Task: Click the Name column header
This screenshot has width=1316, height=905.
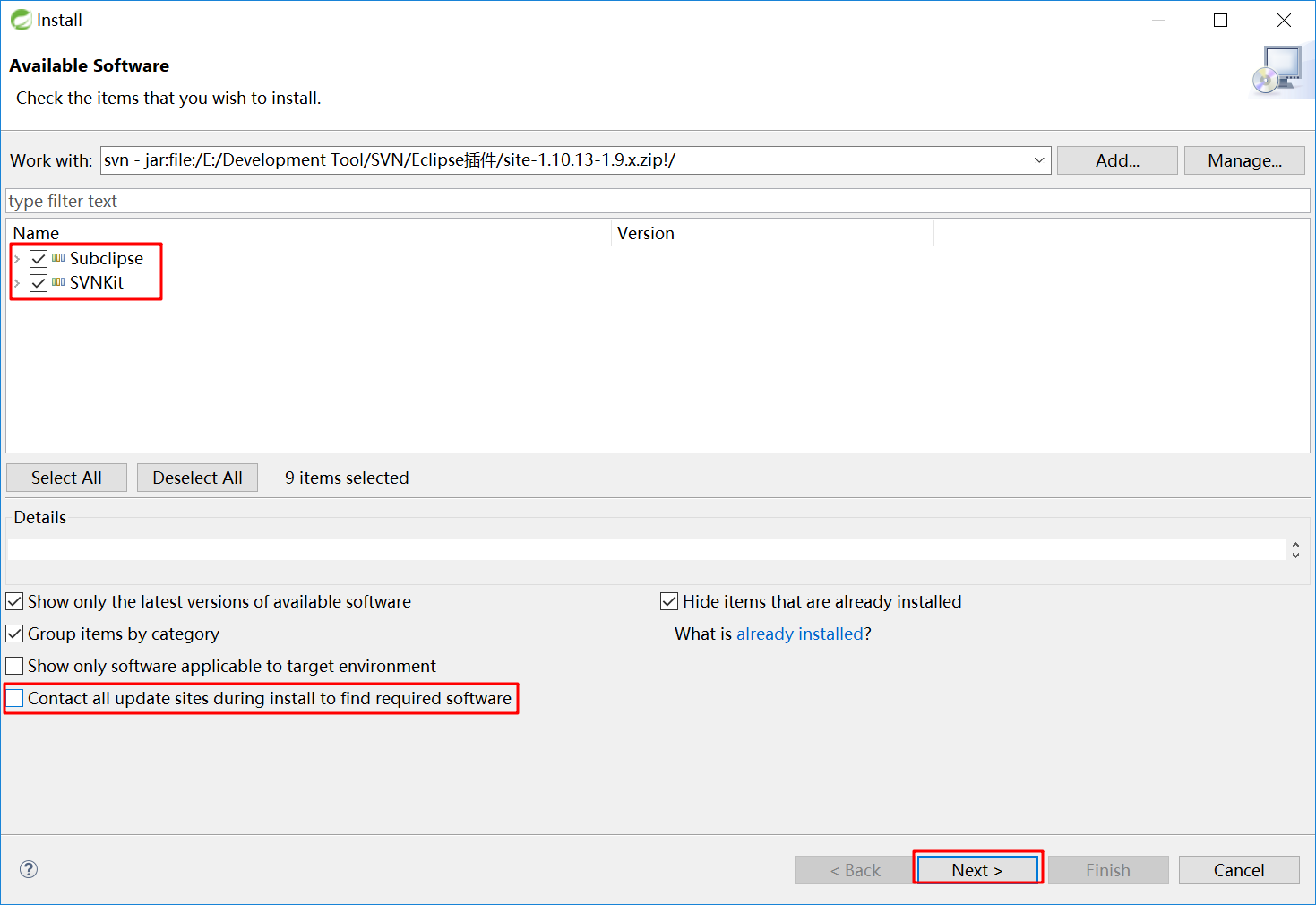Action: 308,233
